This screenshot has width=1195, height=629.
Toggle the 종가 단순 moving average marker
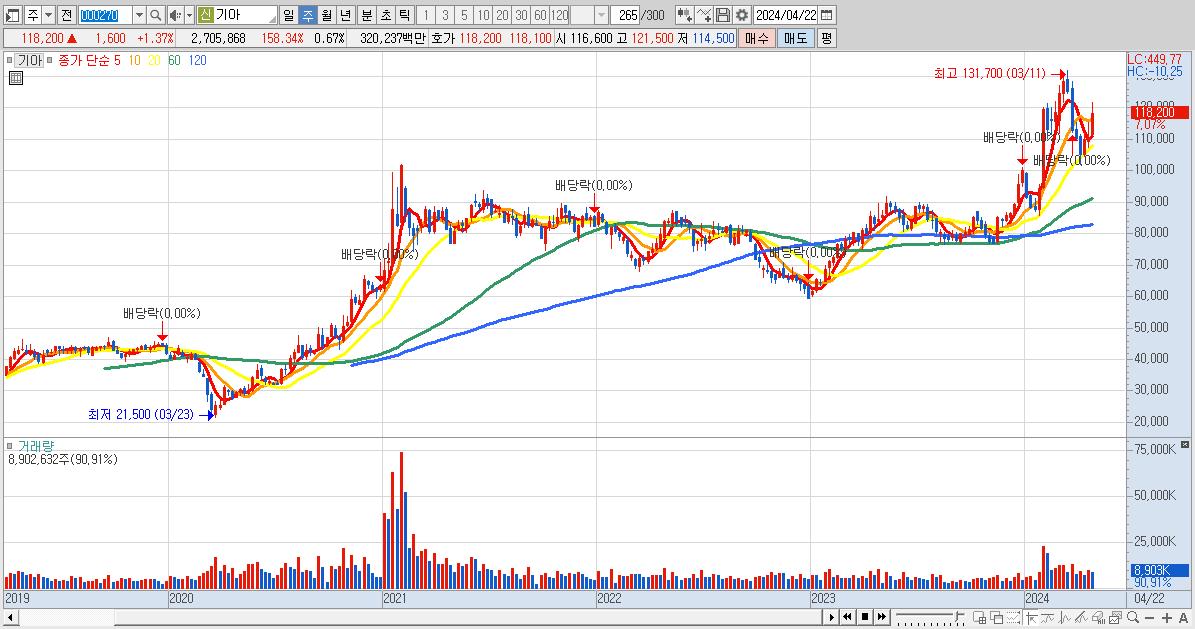51,60
